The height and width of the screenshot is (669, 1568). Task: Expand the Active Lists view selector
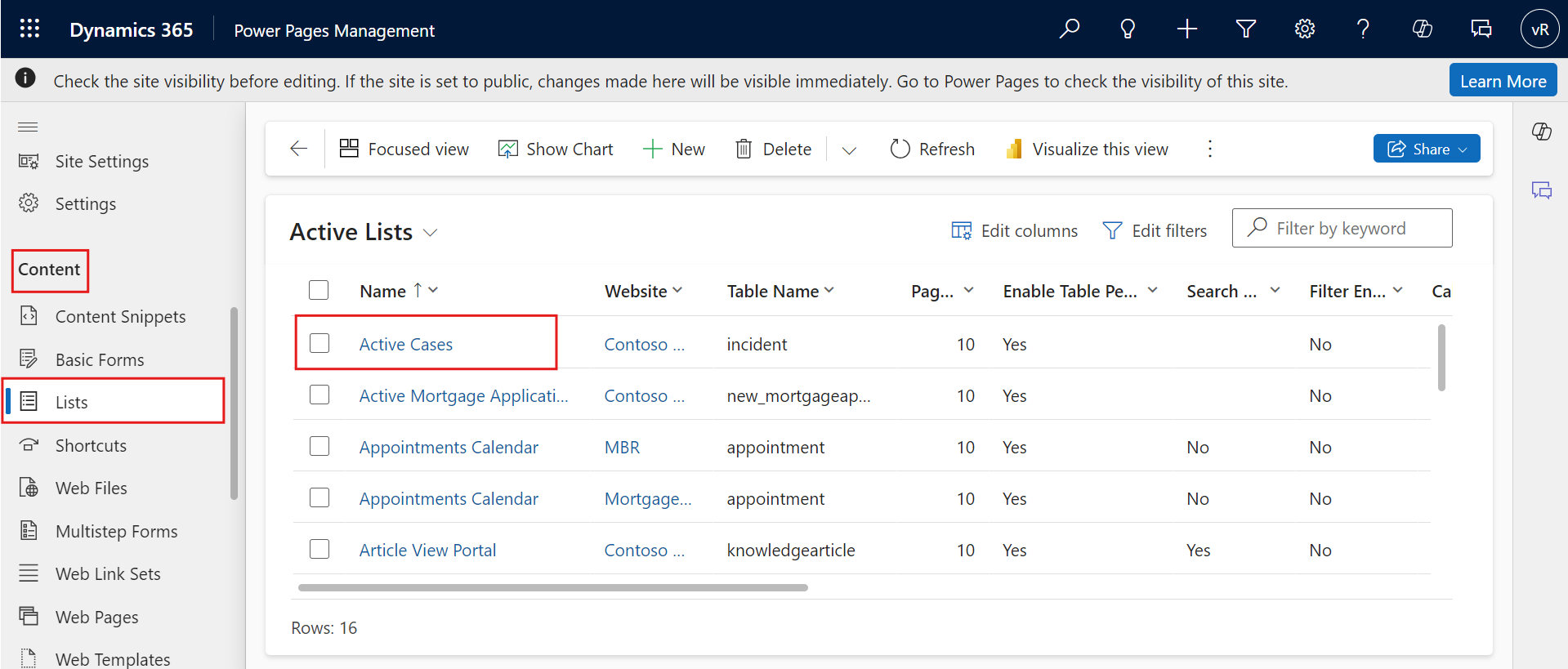(x=431, y=233)
